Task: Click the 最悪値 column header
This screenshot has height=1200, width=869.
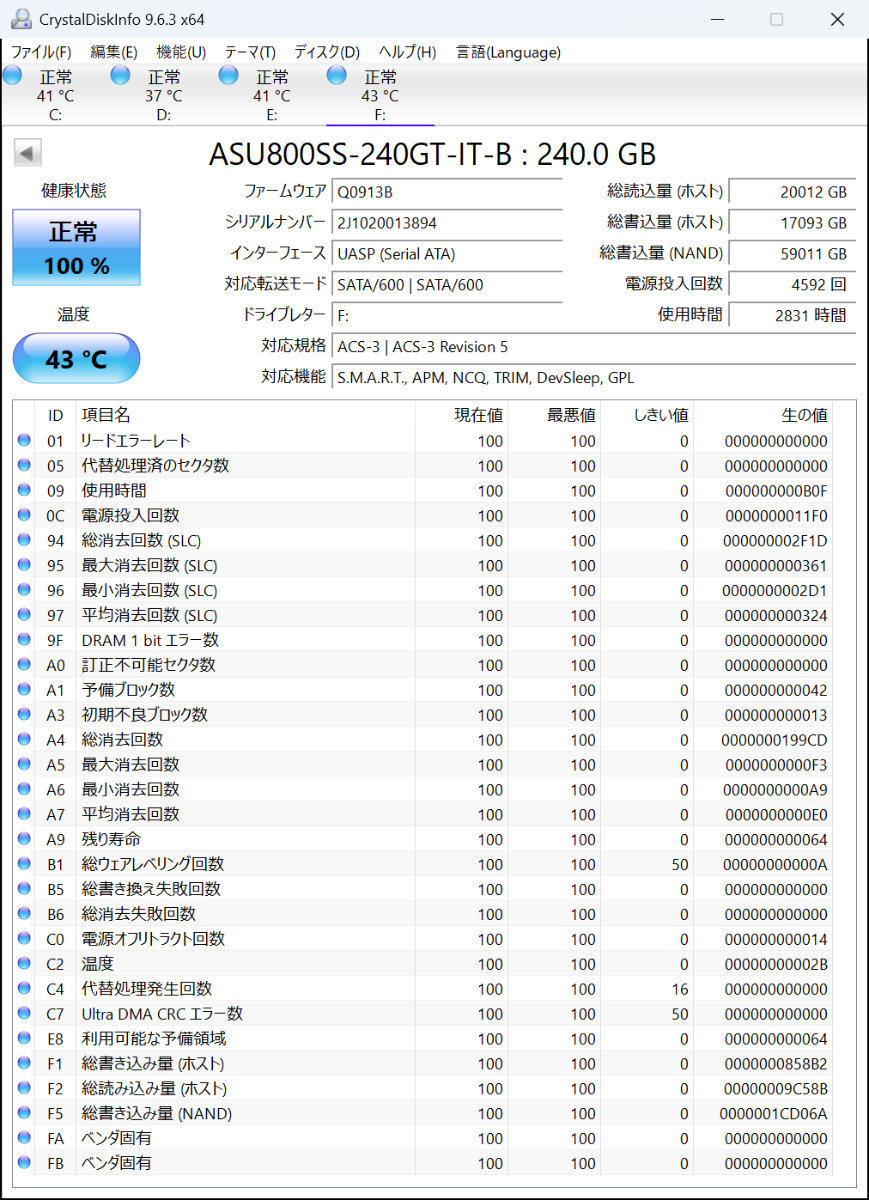Action: pyautogui.click(x=554, y=415)
